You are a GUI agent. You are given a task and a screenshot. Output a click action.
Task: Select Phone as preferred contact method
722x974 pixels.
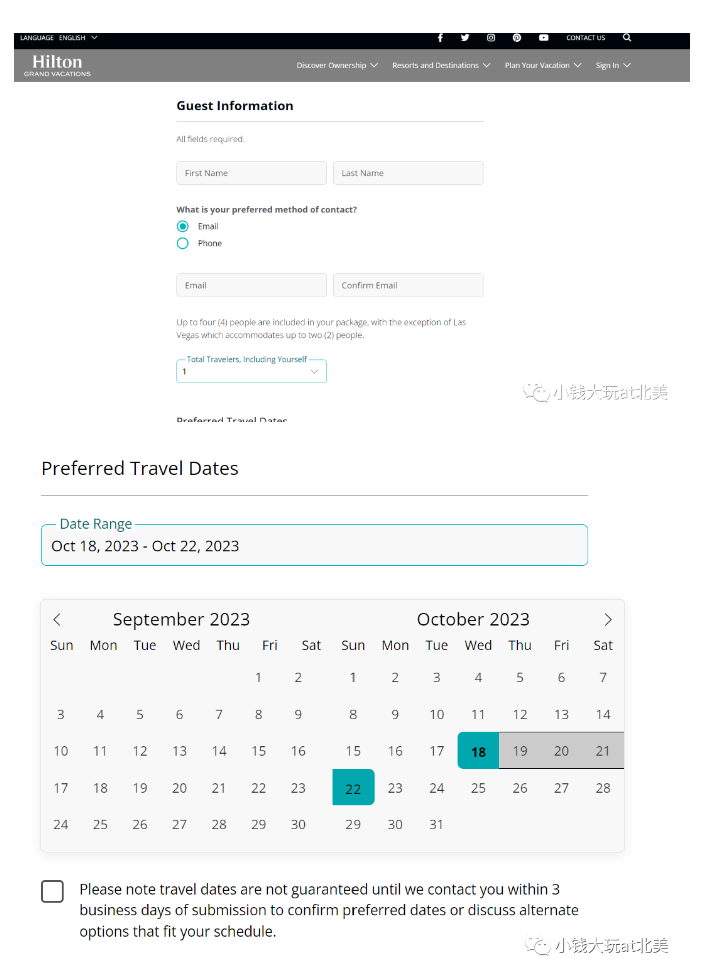pos(183,243)
